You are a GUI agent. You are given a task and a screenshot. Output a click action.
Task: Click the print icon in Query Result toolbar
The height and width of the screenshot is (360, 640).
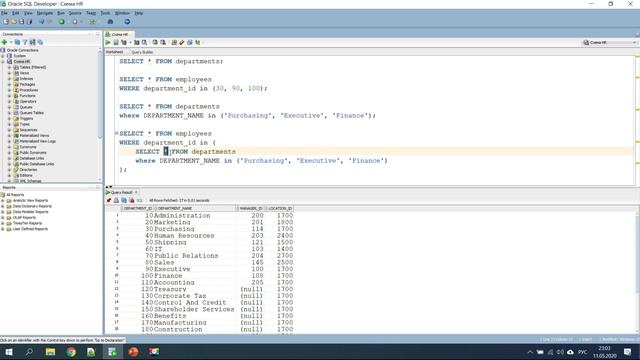tap(116, 200)
